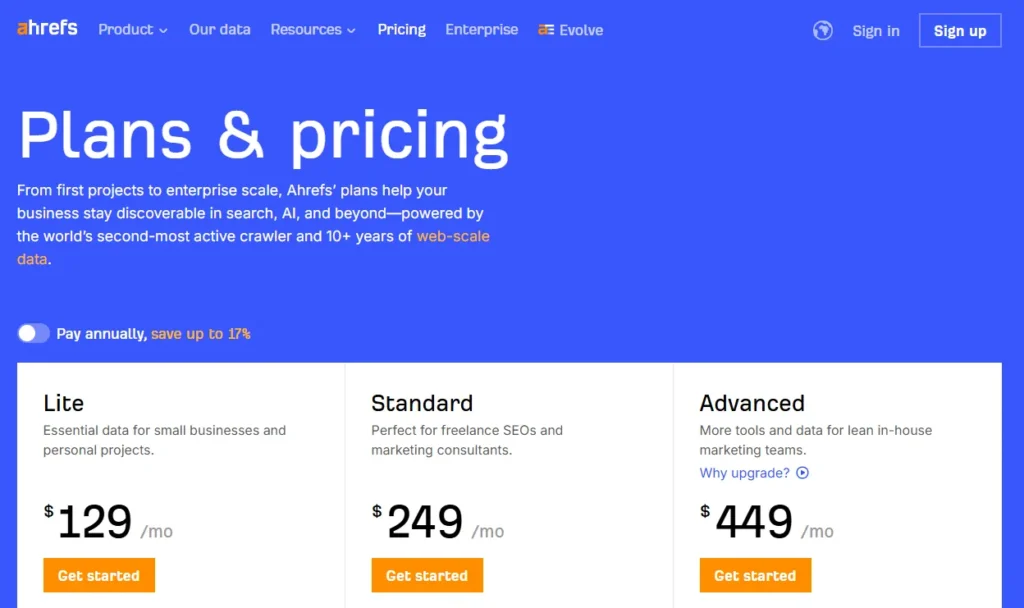Get started with the Advanced plan

pos(755,575)
